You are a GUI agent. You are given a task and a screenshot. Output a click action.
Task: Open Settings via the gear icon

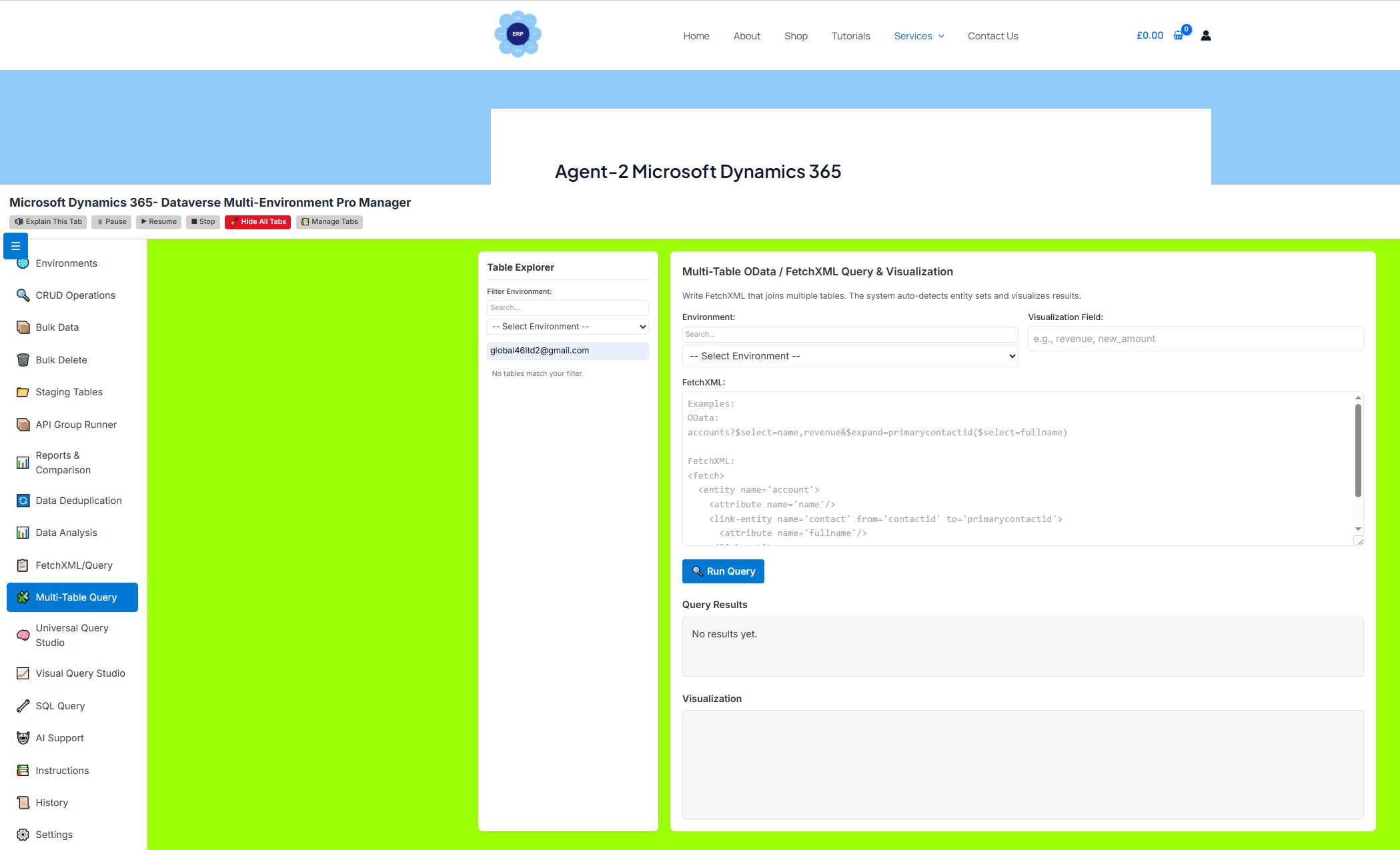click(x=22, y=834)
